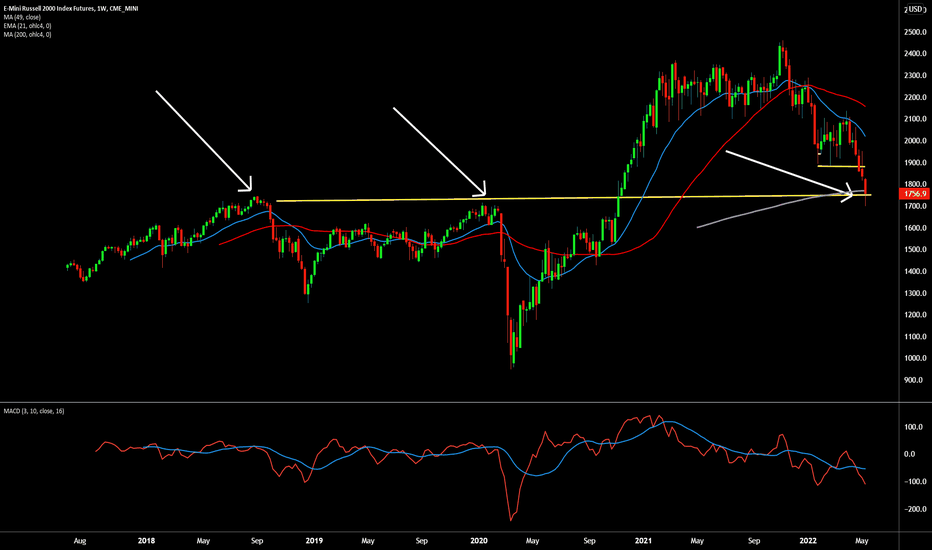Click the 1900.0 price axis label
This screenshot has width=932, height=550.
(915, 162)
